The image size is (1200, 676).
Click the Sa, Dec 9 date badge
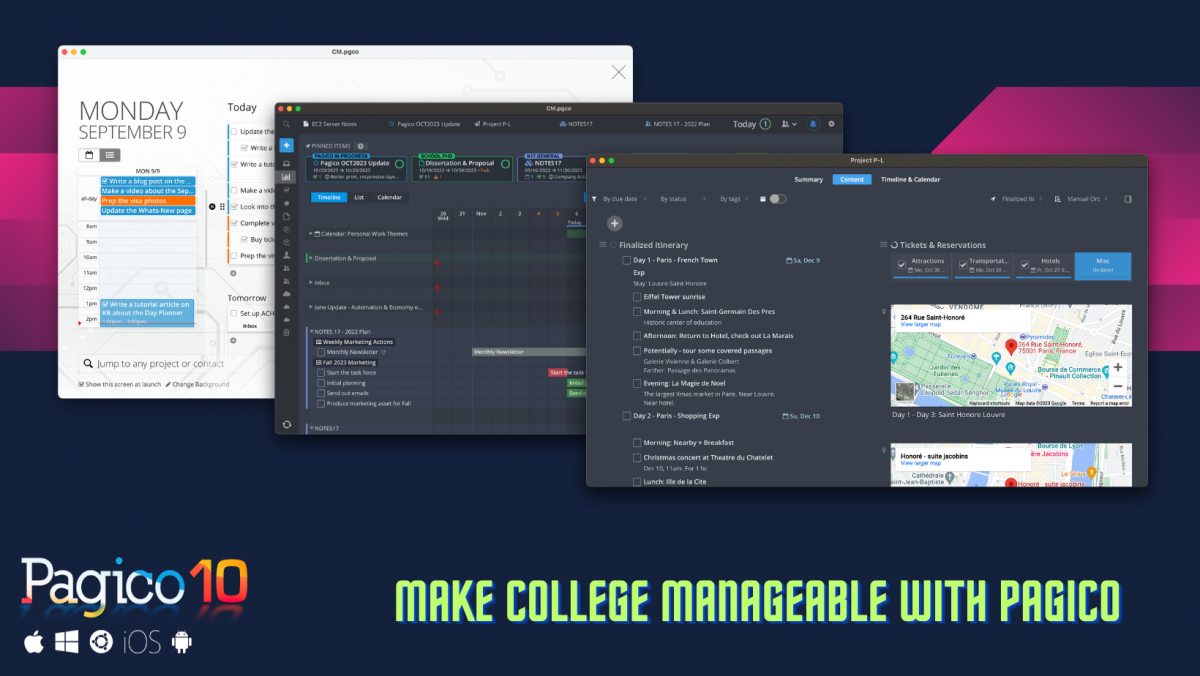pos(803,260)
